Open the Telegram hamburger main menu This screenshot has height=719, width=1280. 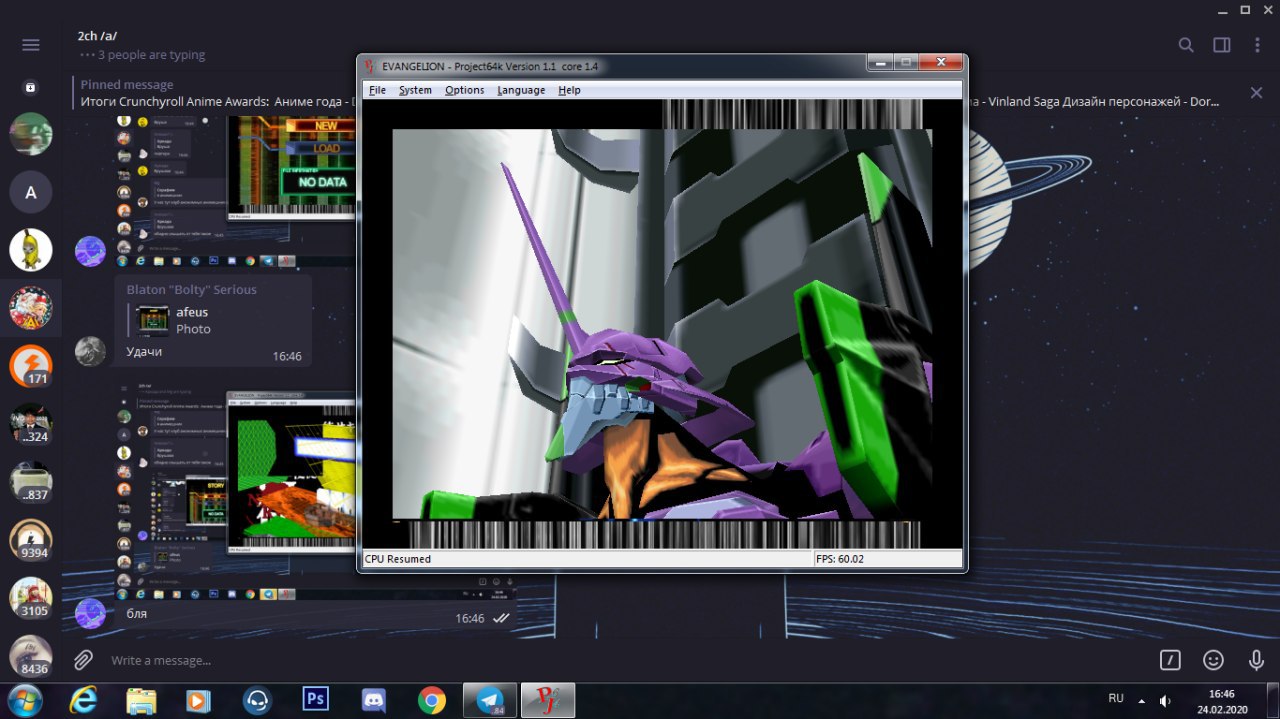[31, 45]
